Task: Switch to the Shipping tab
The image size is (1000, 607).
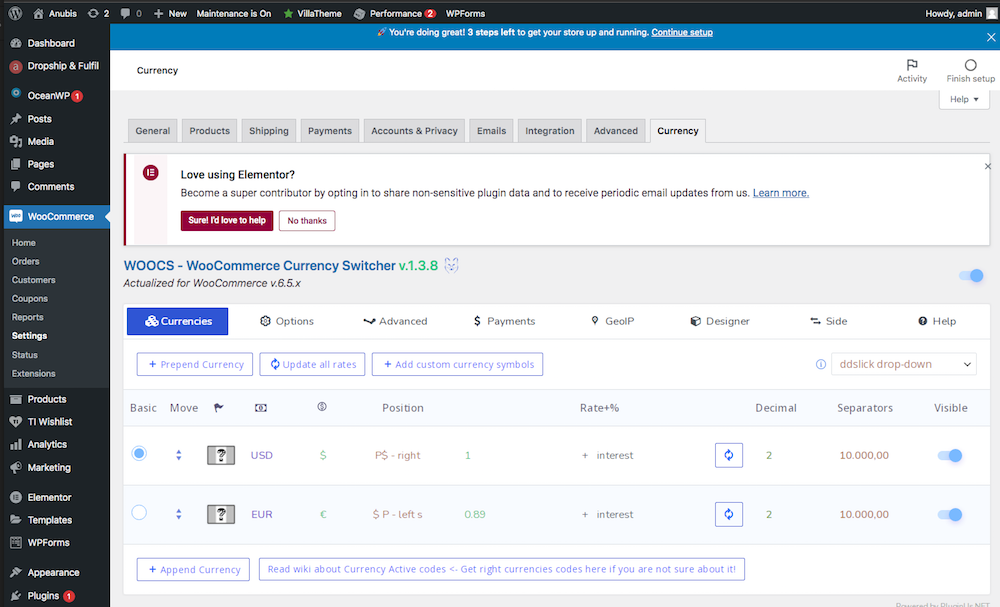Action: click(268, 131)
